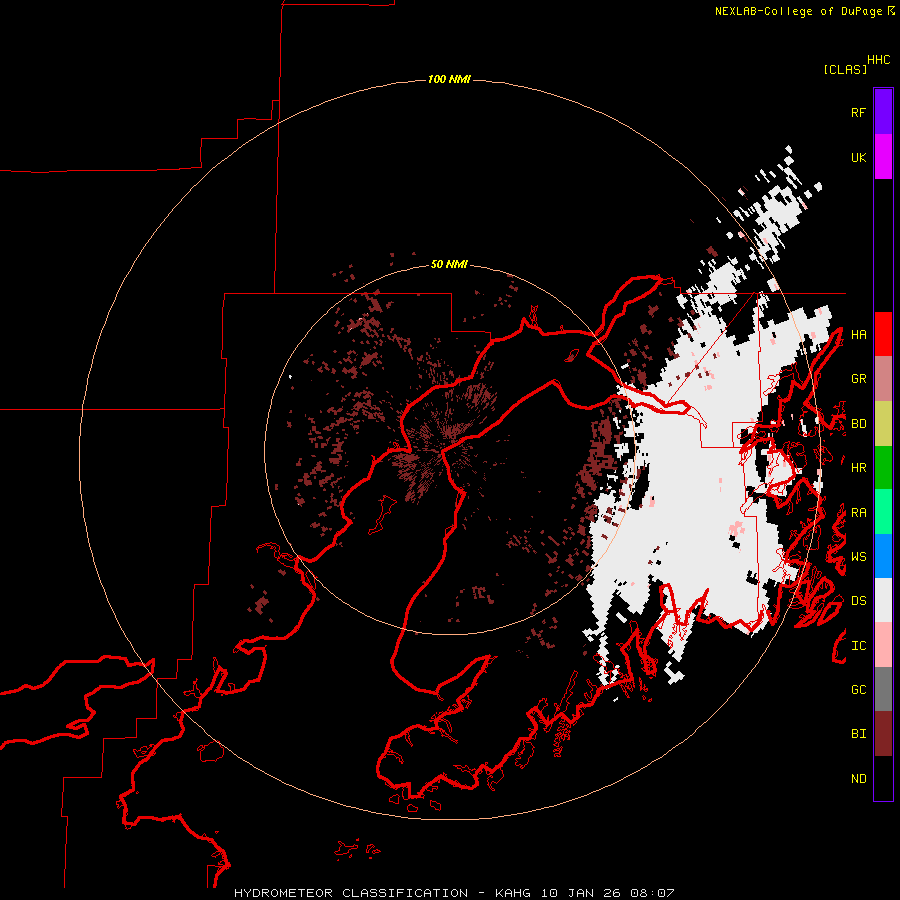
Task: Click the HA legend label
Action: click(x=859, y=335)
